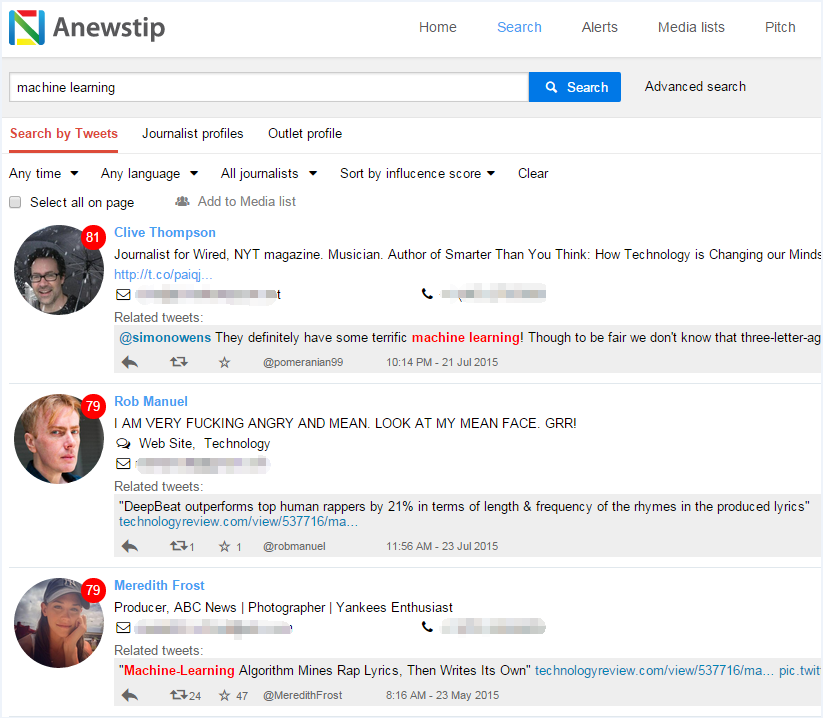Viewport: 823px width, 718px height.
Task: Retweet the @pomeranian99 tweet
Action: coord(178,362)
